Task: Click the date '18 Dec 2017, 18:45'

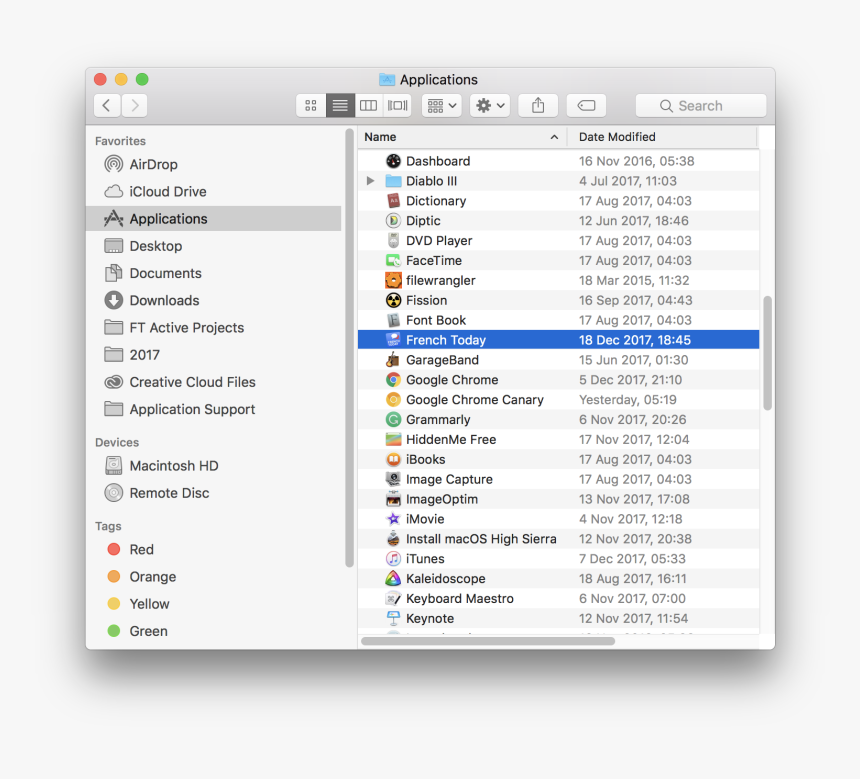Action: 635,340
